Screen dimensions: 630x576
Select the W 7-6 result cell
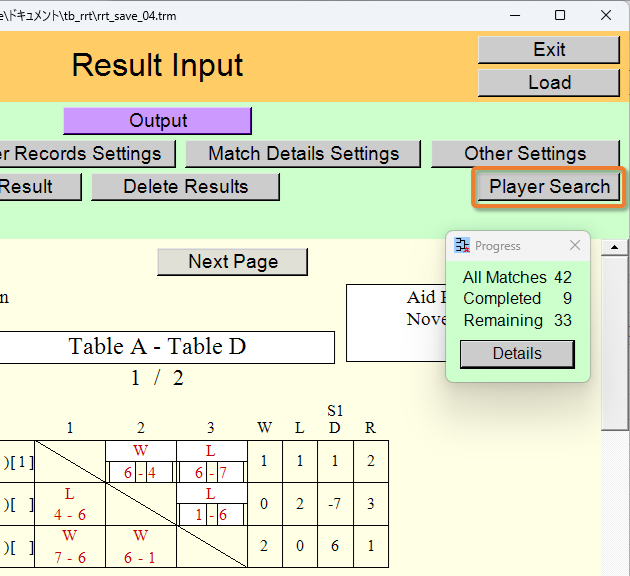(70, 547)
